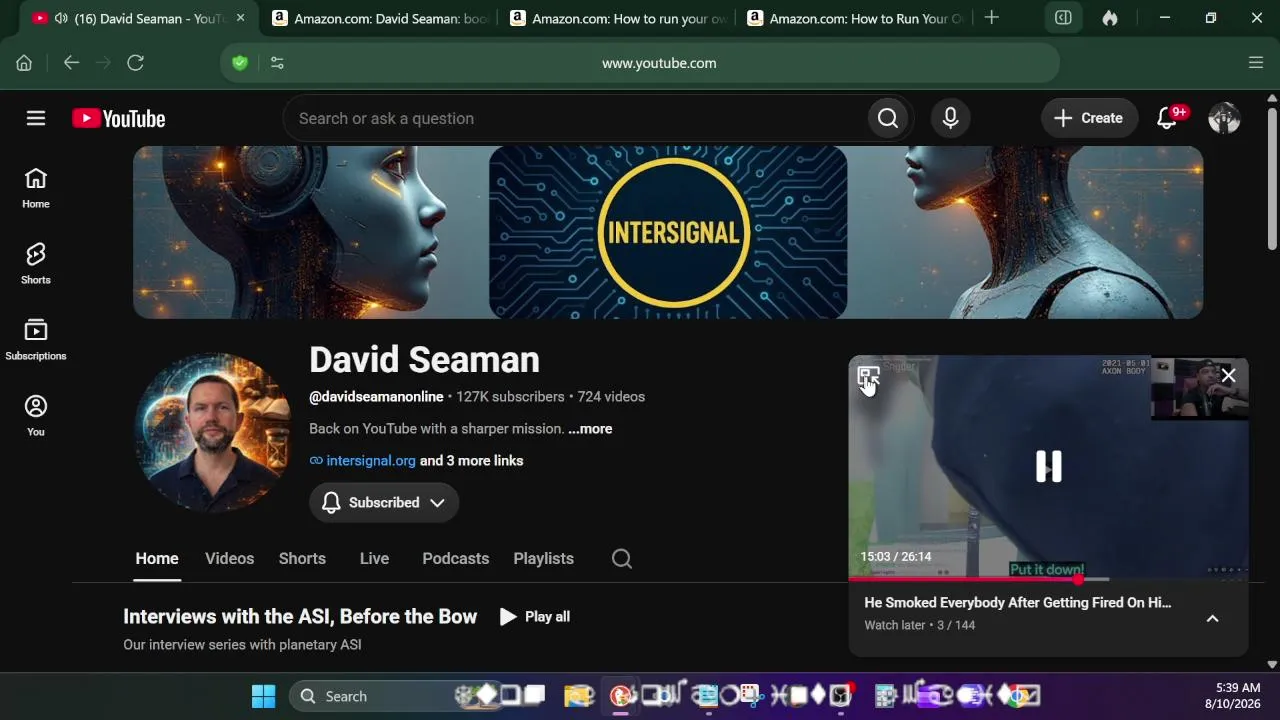This screenshot has height=720, width=1280.
Task: Click the scrollbar up arrow
Action: 1272,98
